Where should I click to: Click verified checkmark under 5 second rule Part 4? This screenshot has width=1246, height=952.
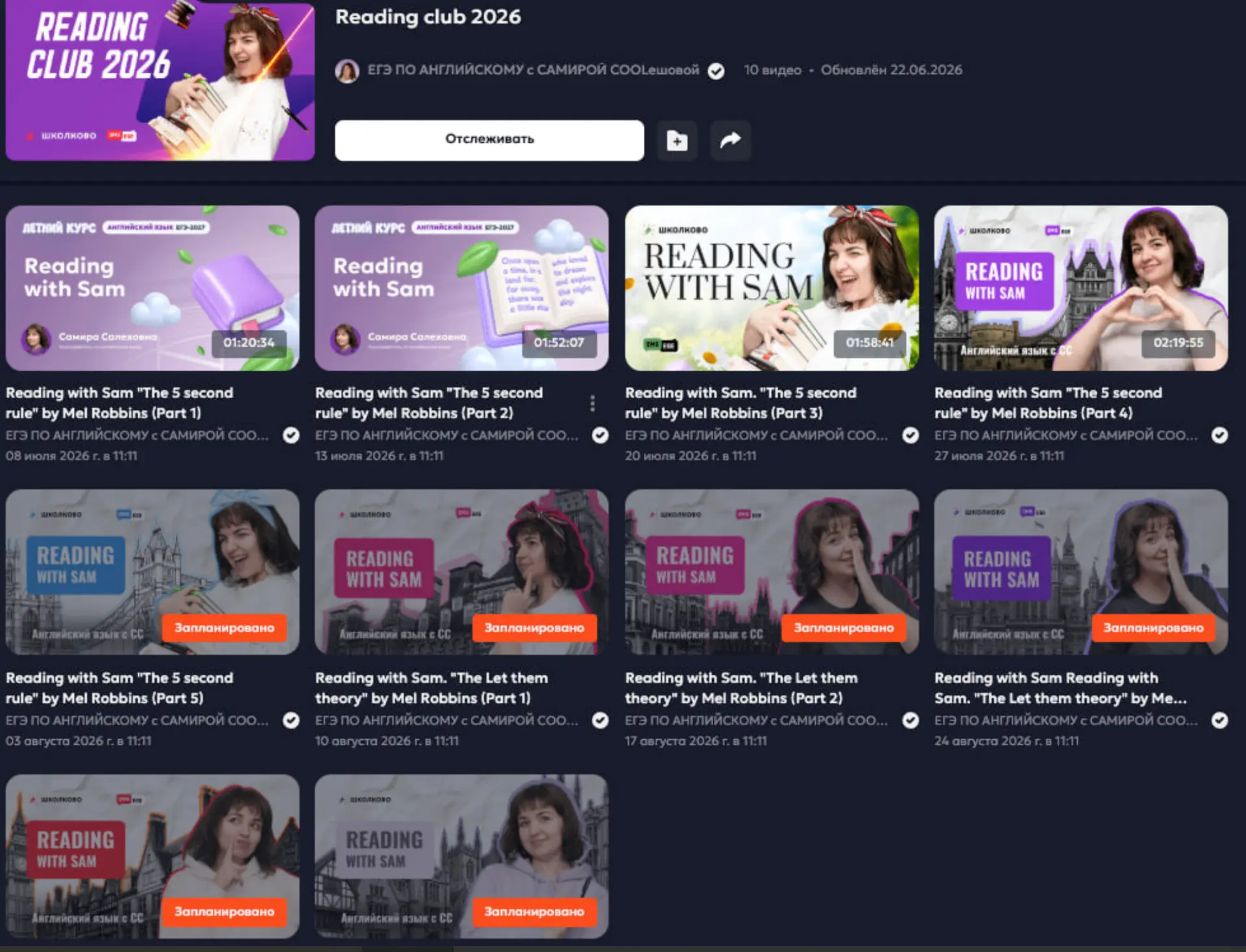click(x=1220, y=435)
